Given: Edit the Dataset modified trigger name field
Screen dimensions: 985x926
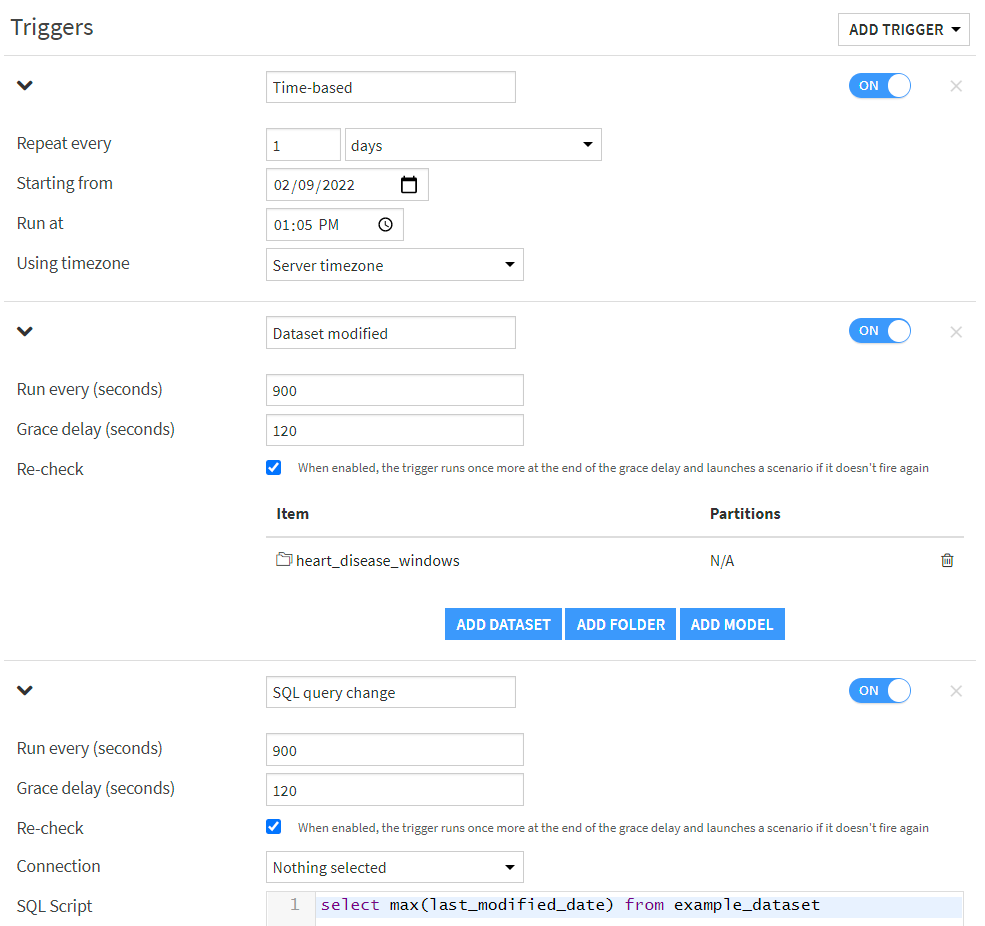Looking at the screenshot, I should [391, 333].
